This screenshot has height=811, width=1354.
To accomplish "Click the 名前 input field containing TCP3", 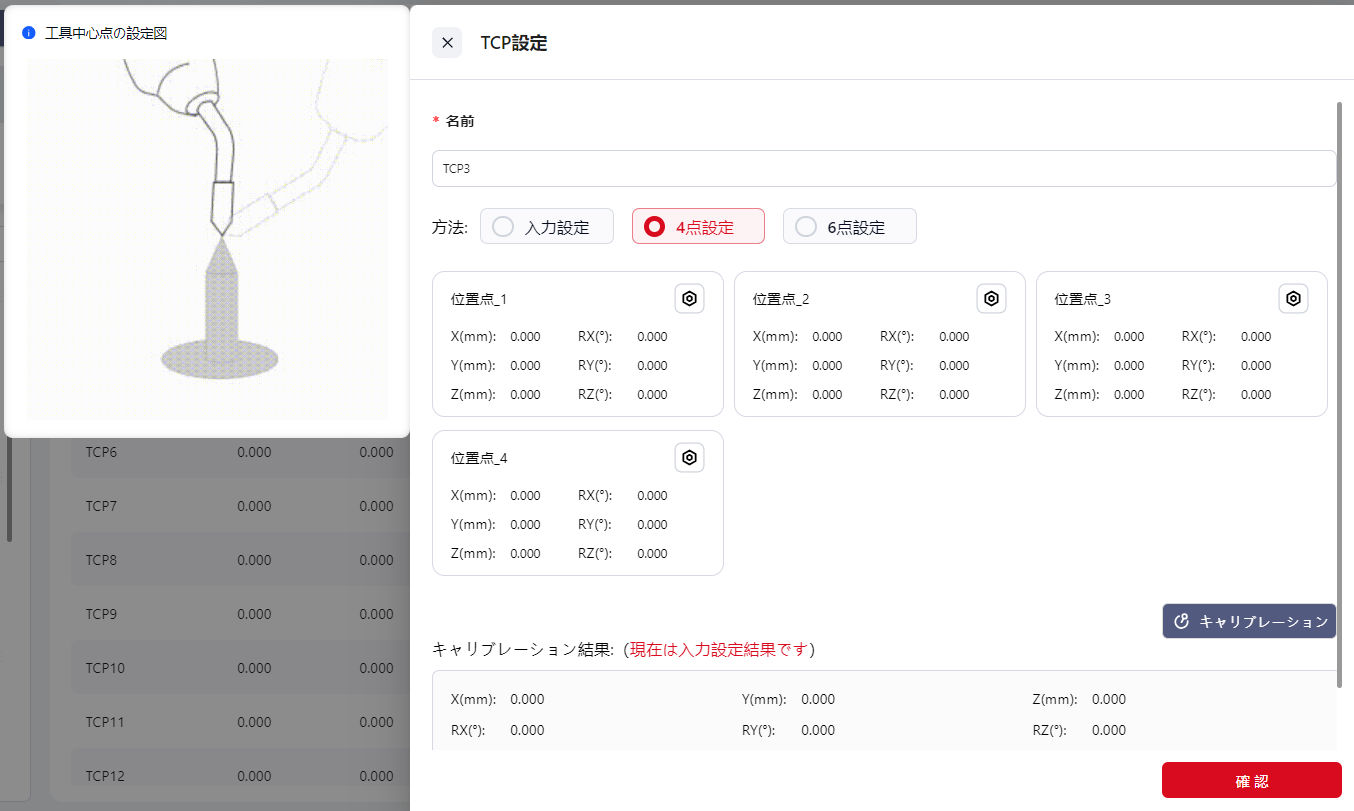I will click(x=883, y=169).
